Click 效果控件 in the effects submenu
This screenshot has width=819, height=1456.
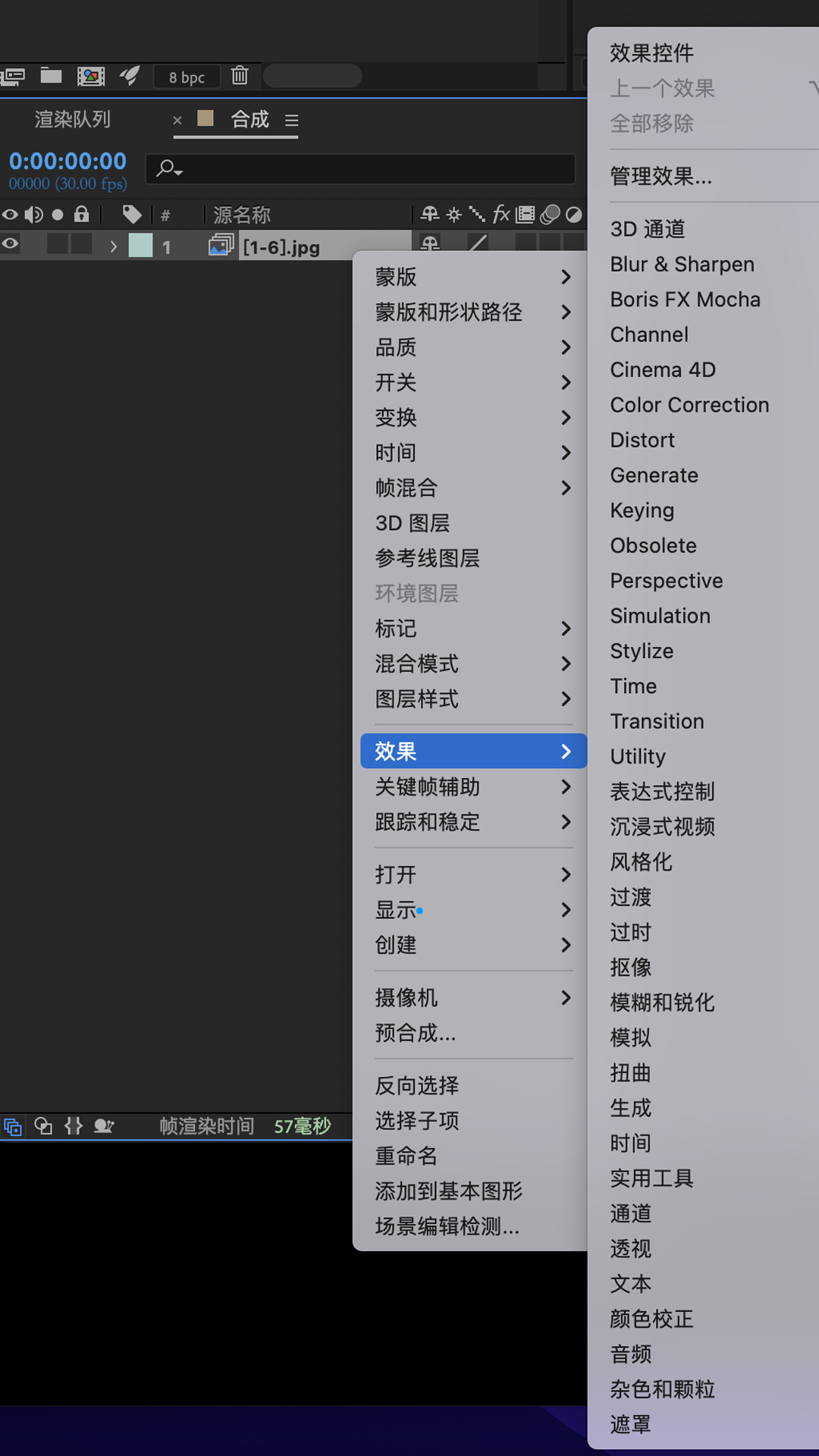705,53
